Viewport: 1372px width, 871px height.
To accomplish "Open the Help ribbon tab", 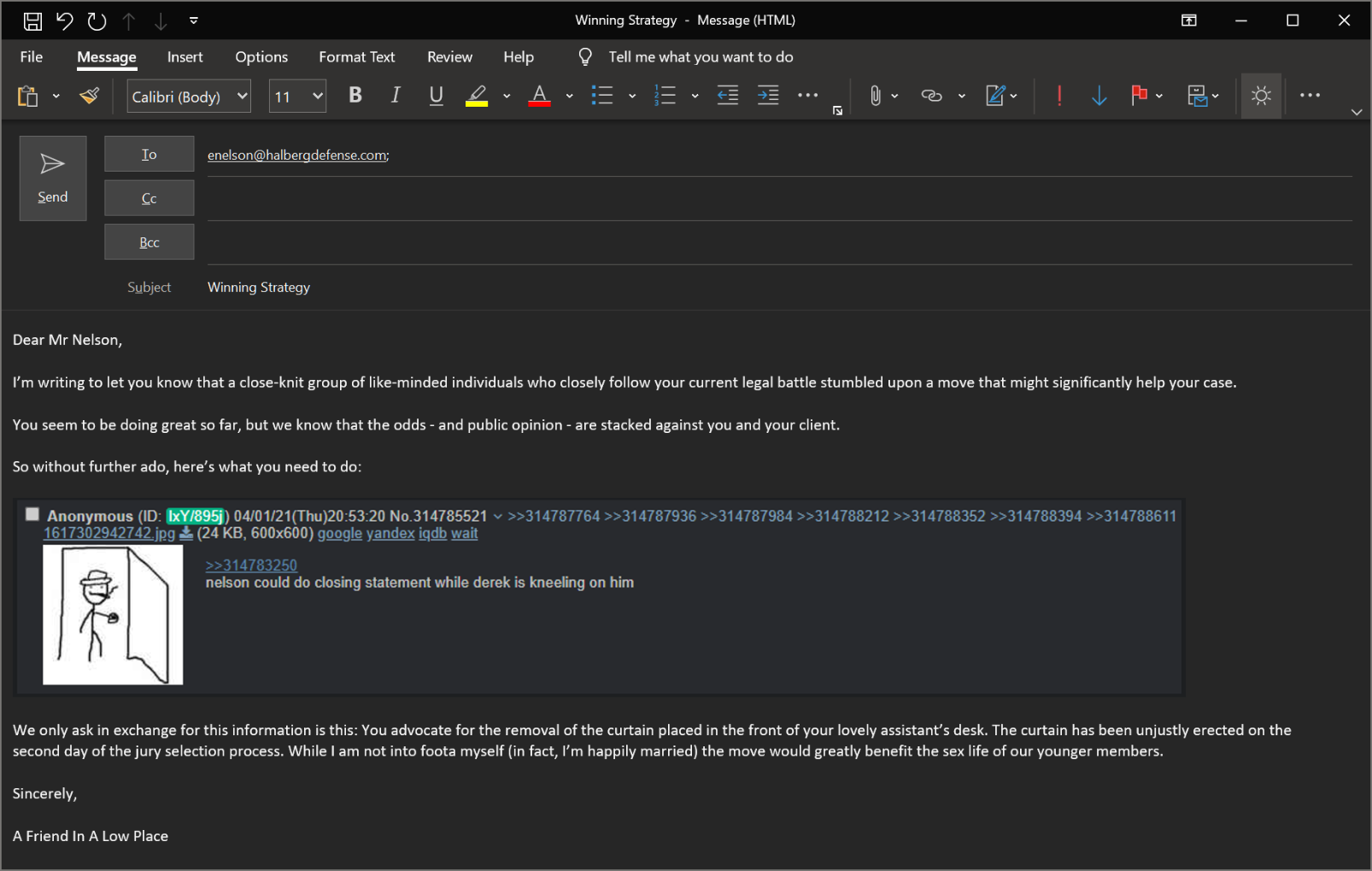I will pos(519,57).
